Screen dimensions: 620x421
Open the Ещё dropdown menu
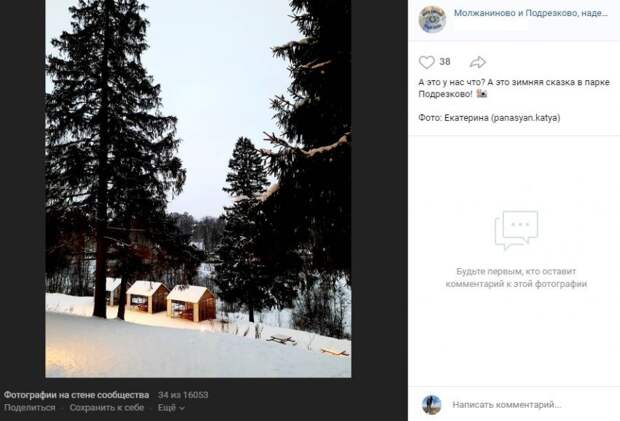(x=171, y=408)
